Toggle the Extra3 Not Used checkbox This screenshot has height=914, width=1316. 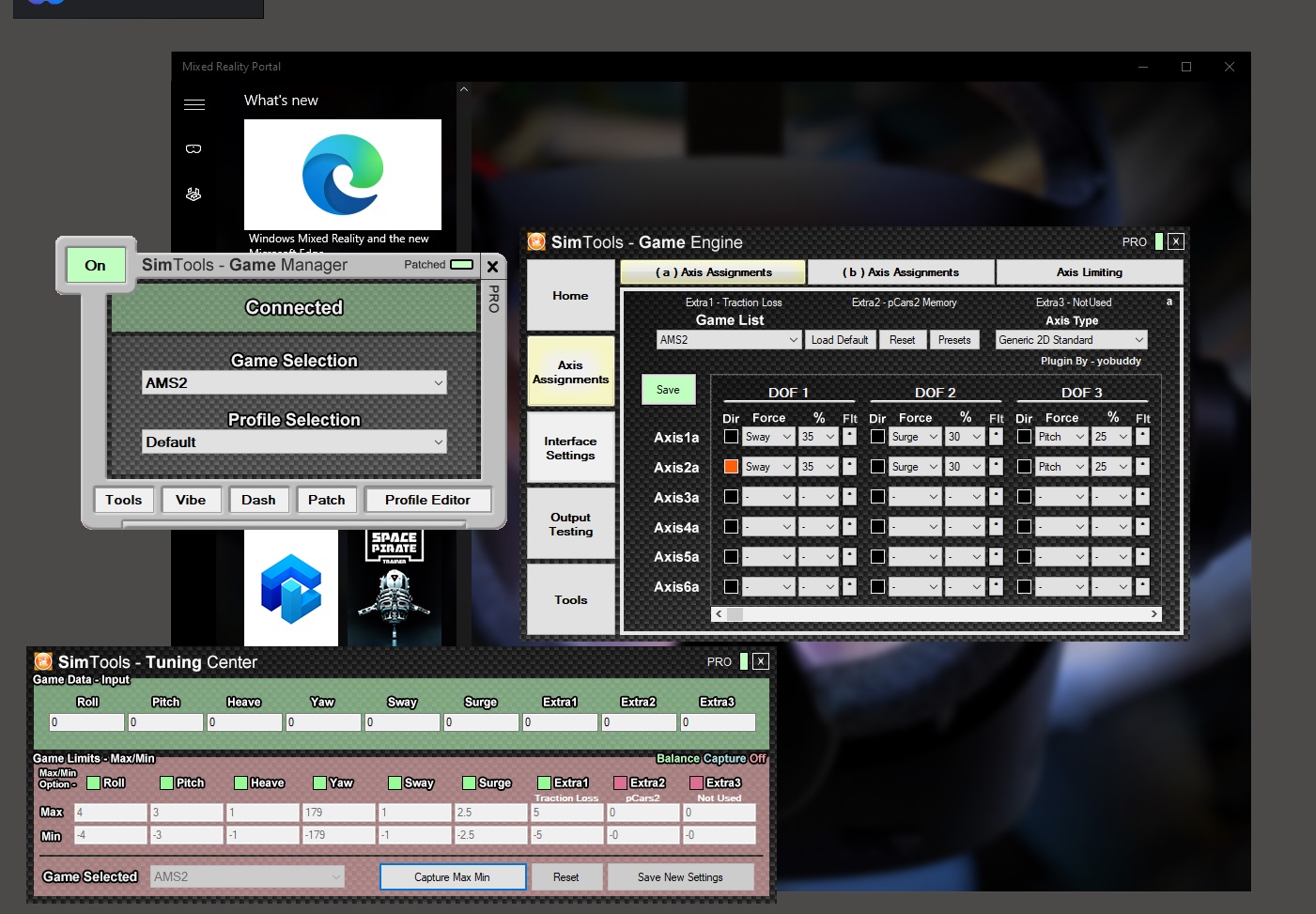pyautogui.click(x=696, y=782)
